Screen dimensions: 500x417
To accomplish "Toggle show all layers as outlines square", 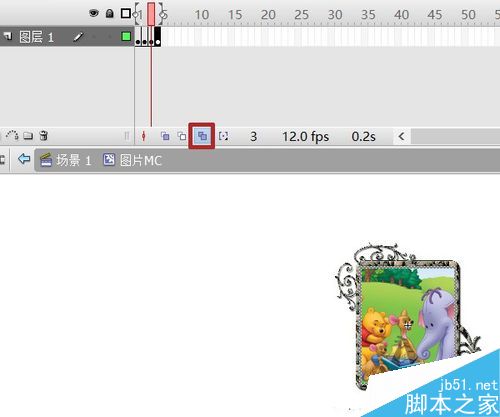I will point(126,13).
